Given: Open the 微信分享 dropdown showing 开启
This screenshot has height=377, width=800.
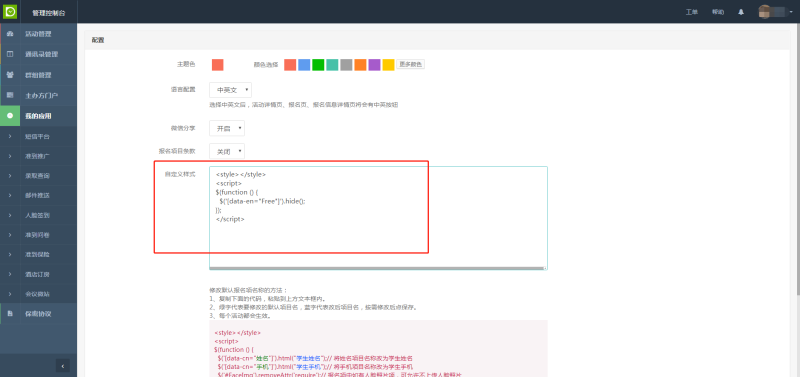Looking at the screenshot, I should [227, 128].
